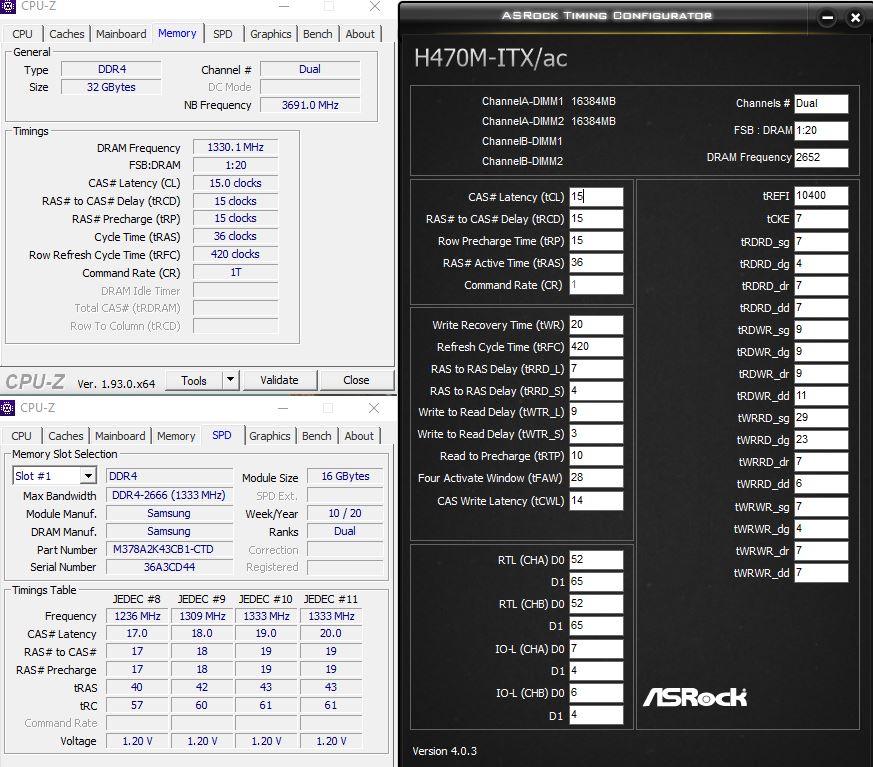Click the tRDWR_dd field showing 11
This screenshot has width=873, height=767.
click(821, 396)
